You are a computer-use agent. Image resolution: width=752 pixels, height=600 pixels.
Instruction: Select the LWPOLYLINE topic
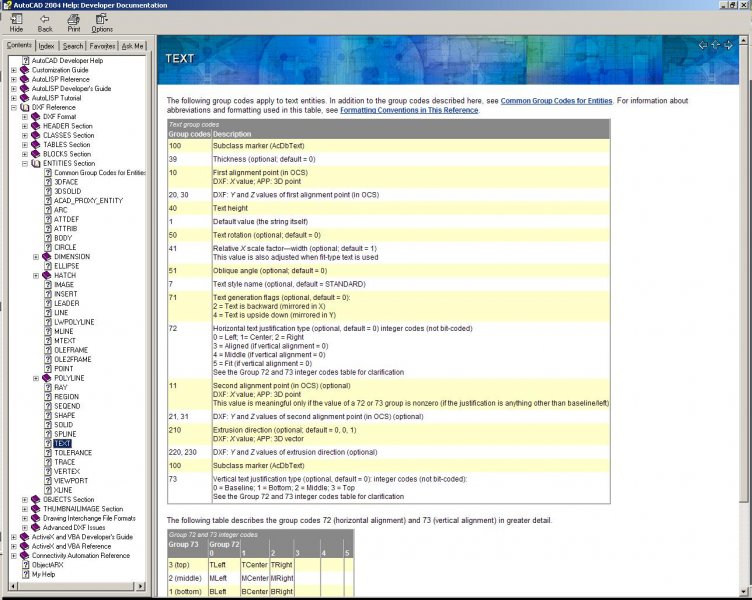[74, 322]
